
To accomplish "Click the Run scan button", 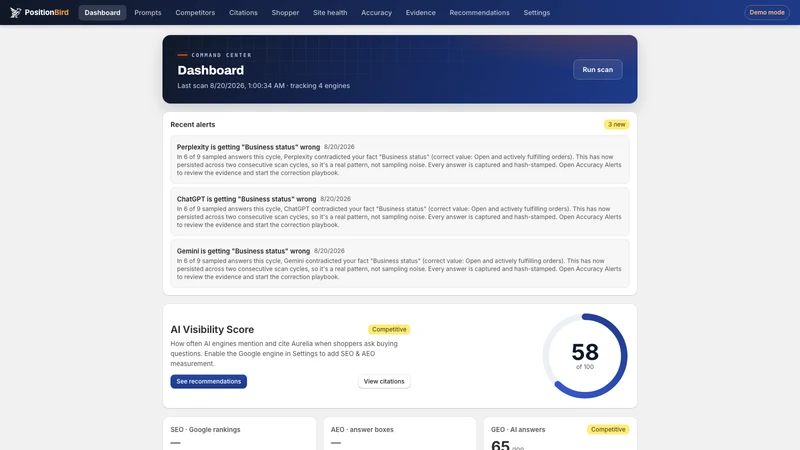I will pyautogui.click(x=597, y=69).
